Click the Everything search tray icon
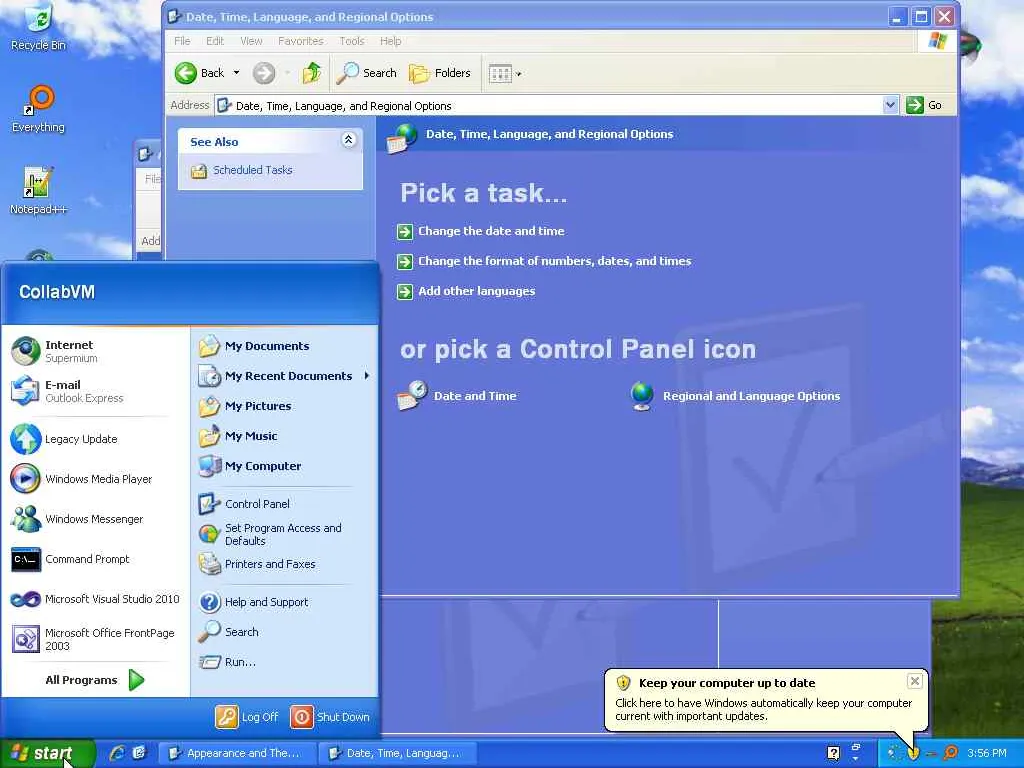1024x768 pixels. coord(951,753)
